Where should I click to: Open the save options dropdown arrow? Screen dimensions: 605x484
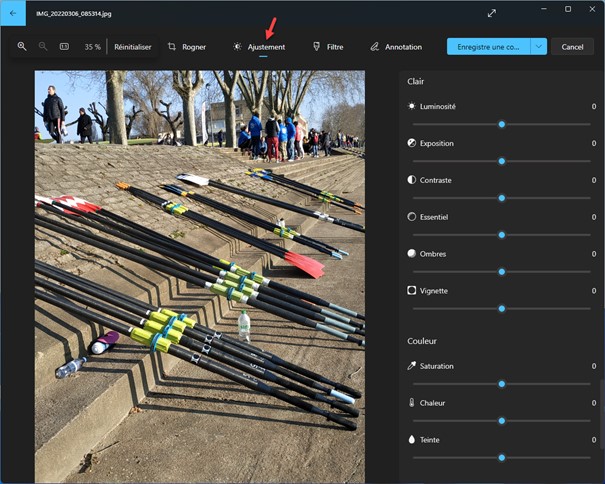[x=539, y=47]
